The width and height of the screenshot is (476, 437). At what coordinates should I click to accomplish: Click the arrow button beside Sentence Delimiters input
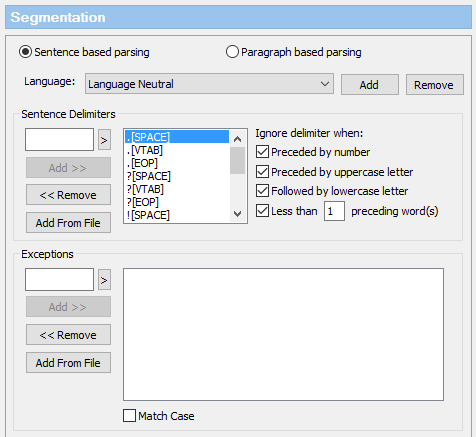tap(104, 140)
